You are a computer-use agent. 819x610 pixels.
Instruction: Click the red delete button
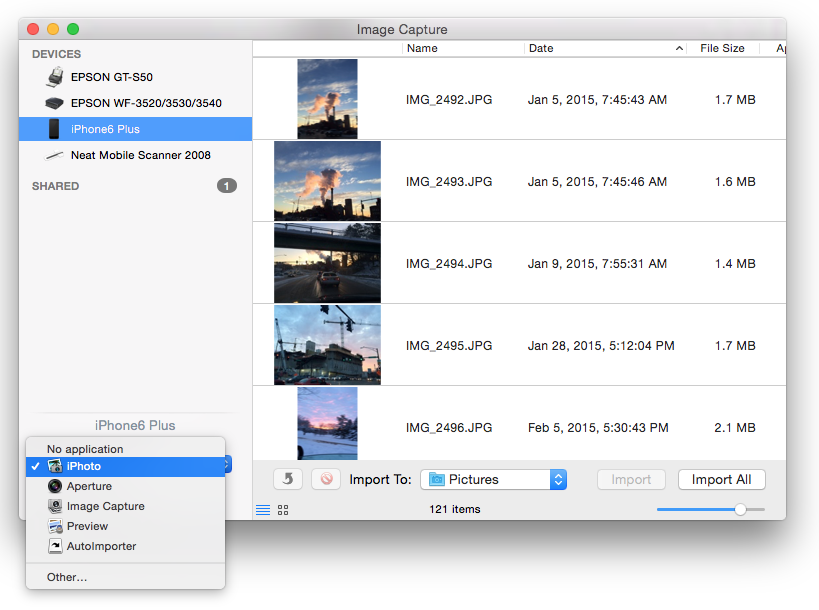pos(326,480)
